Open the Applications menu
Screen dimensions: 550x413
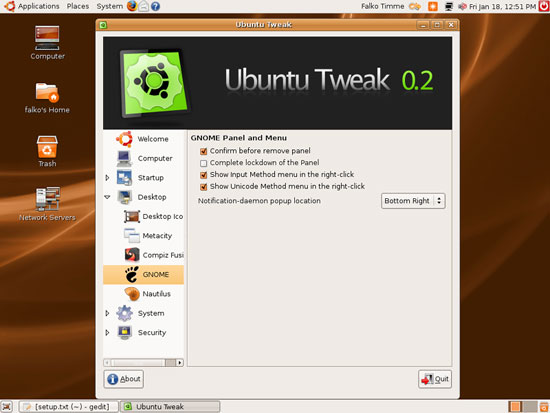coord(39,6)
